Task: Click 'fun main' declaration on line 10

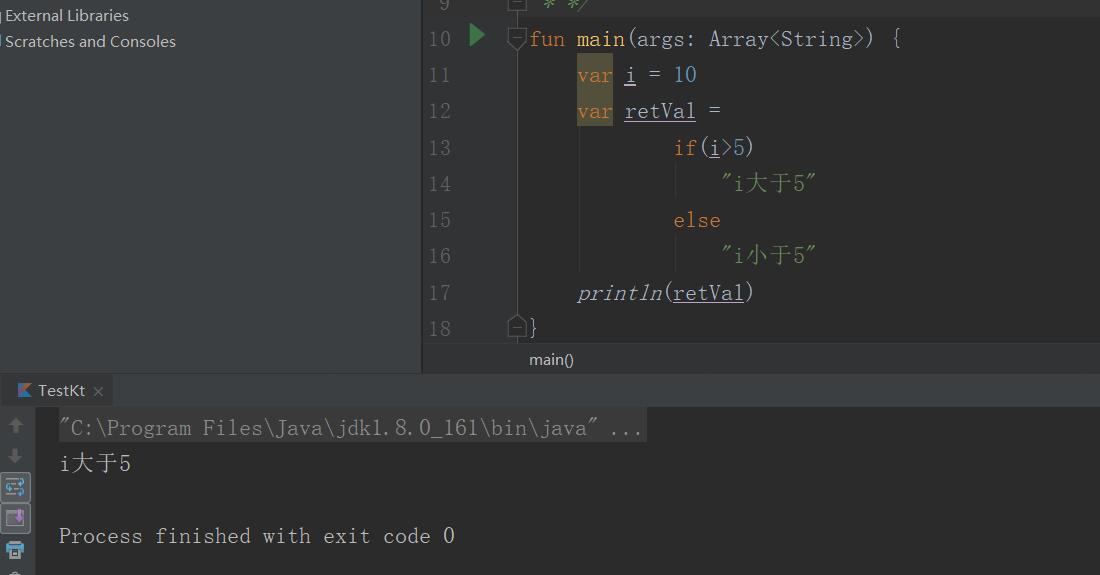Action: point(577,39)
